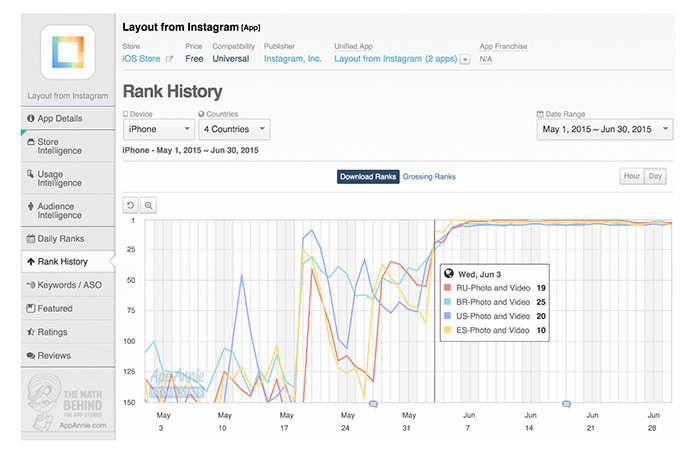The width and height of the screenshot is (700, 450).
Task: Click the Layout from Instagram app icon
Action: point(68,52)
